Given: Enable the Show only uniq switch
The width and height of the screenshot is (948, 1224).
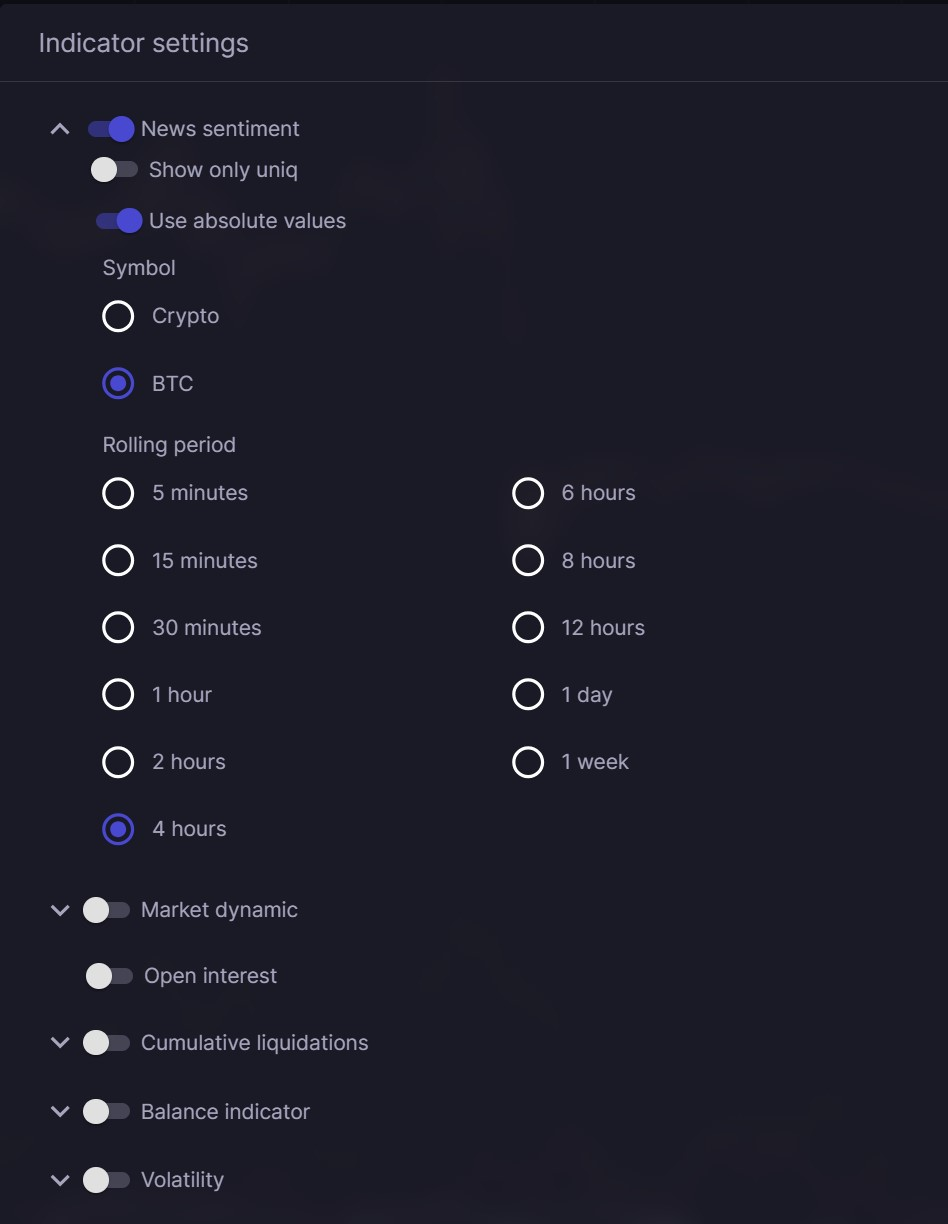Looking at the screenshot, I should point(114,170).
